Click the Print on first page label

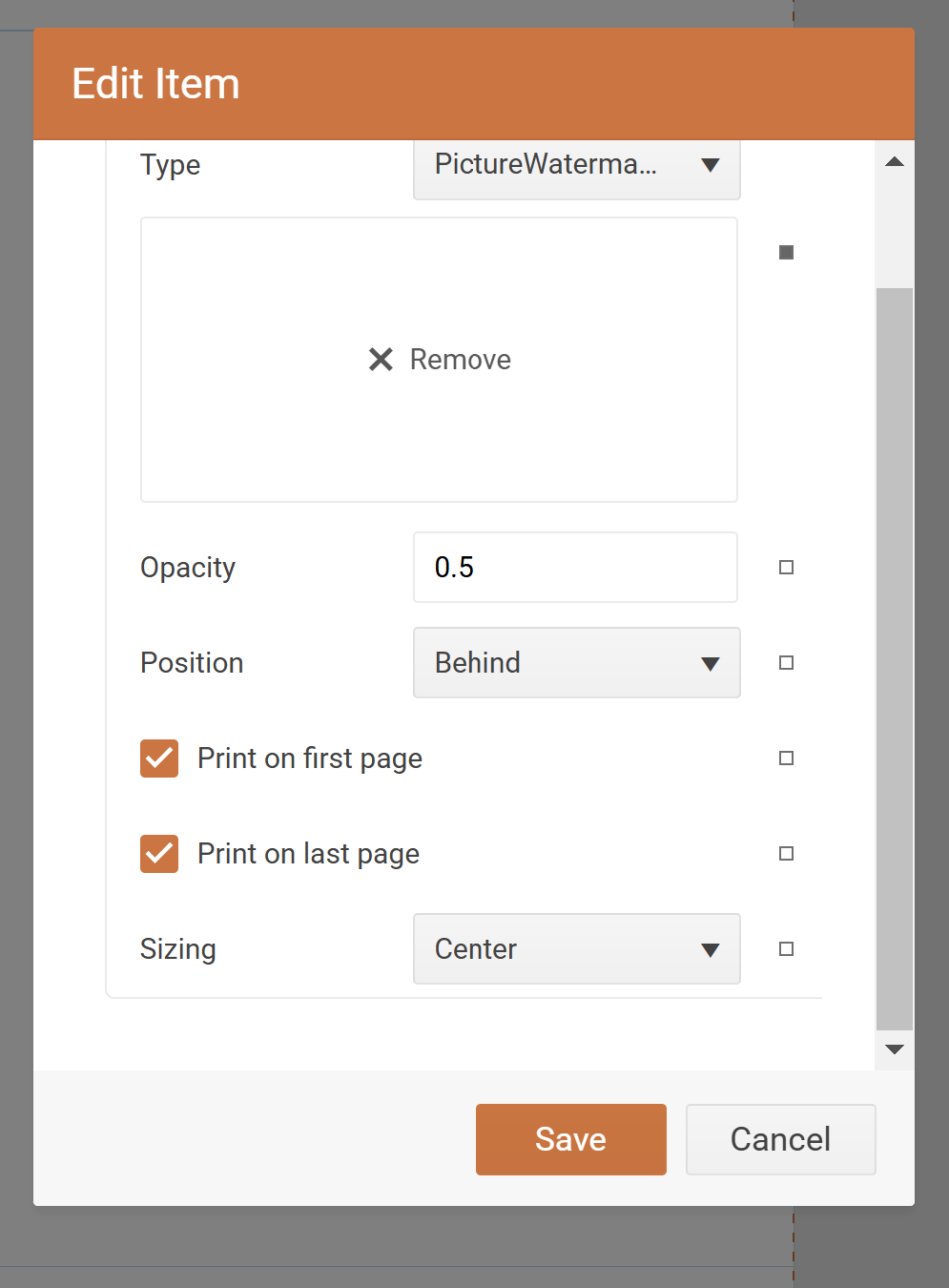point(309,758)
